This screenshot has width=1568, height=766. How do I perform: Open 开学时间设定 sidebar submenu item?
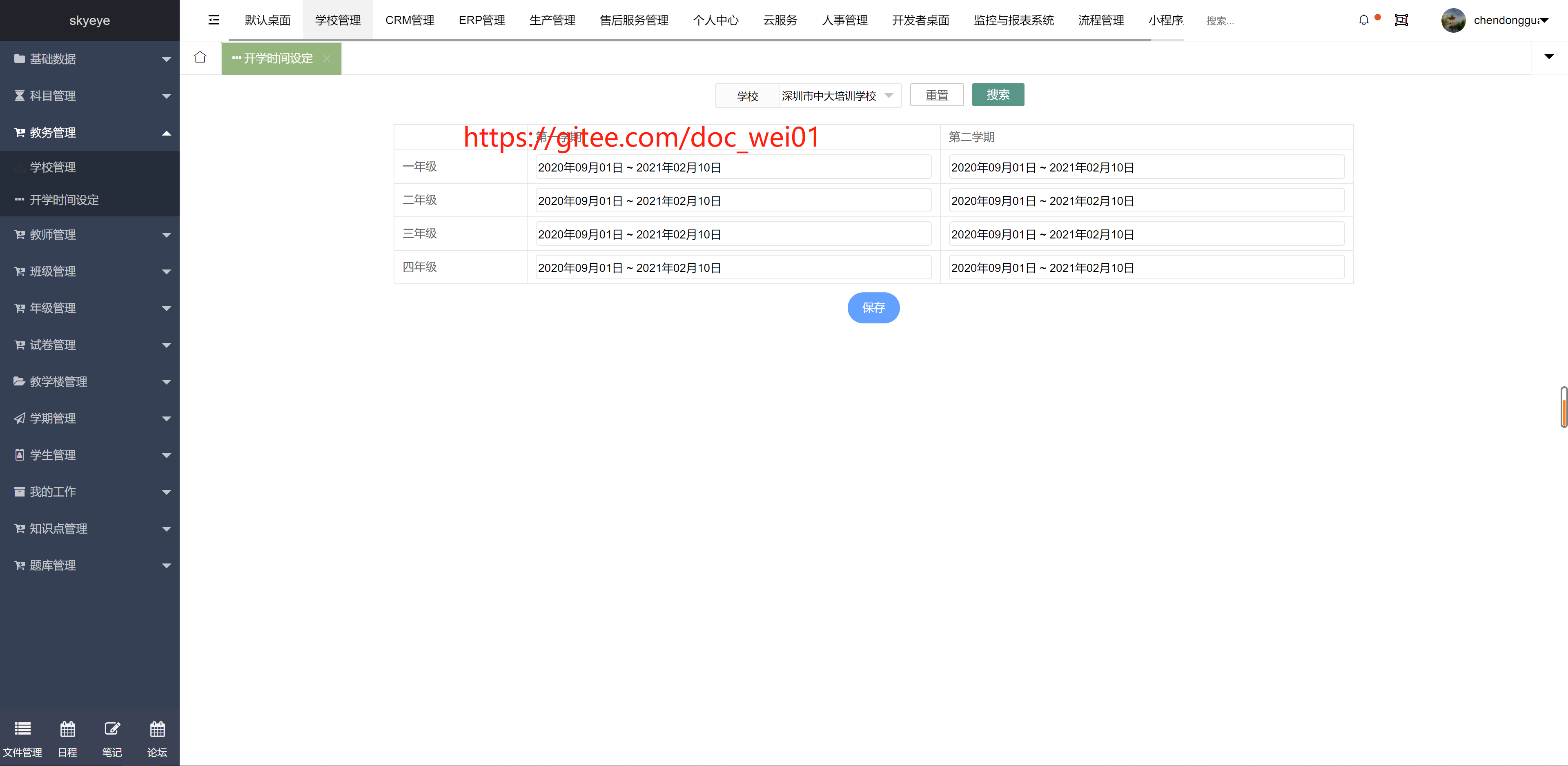[x=89, y=200]
